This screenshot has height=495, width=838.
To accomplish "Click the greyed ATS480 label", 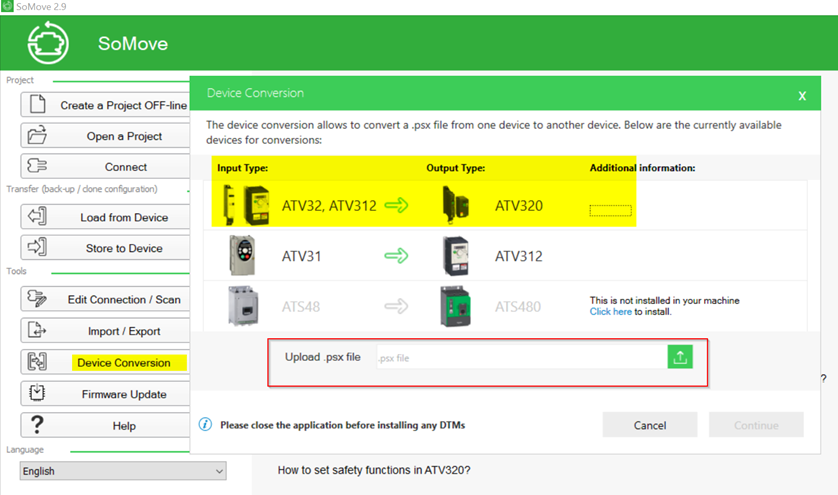I will [517, 306].
